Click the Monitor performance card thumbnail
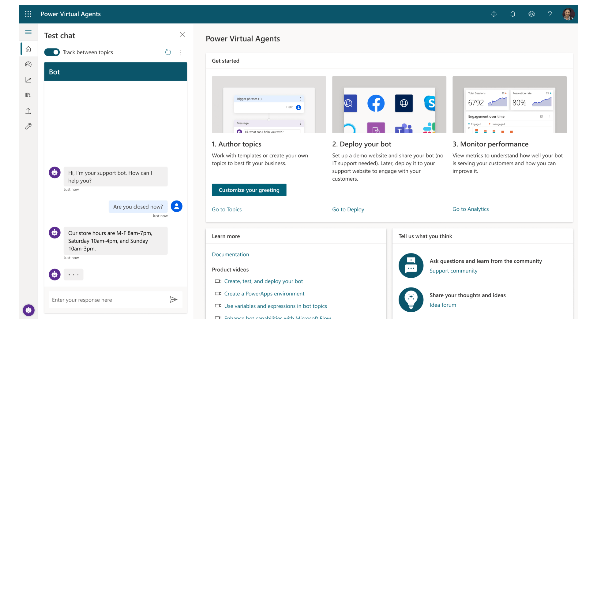 click(510, 104)
